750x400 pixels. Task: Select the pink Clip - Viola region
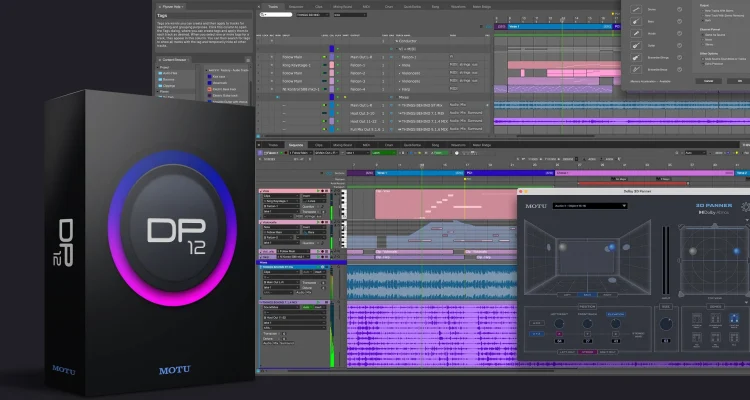click(x=446, y=204)
